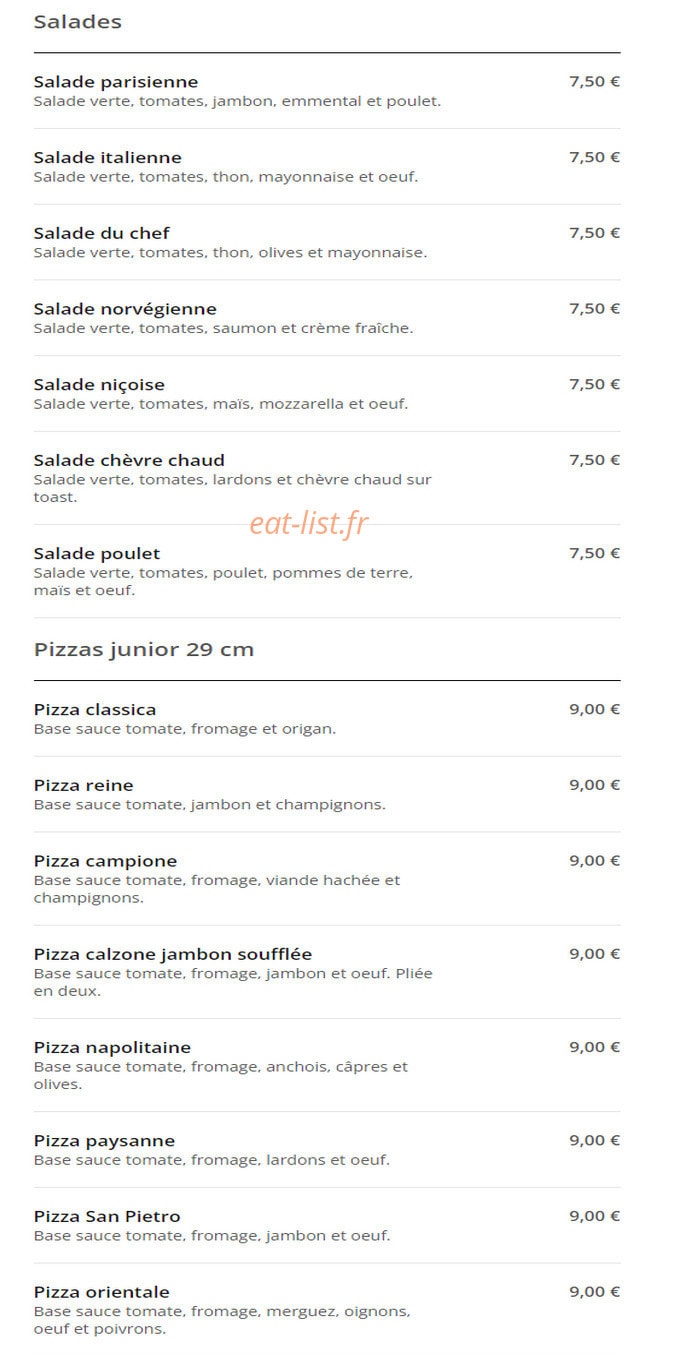The height and width of the screenshot is (1355, 687).
Task: Click the 7,50 € price of Salade parisienne
Action: tap(595, 82)
